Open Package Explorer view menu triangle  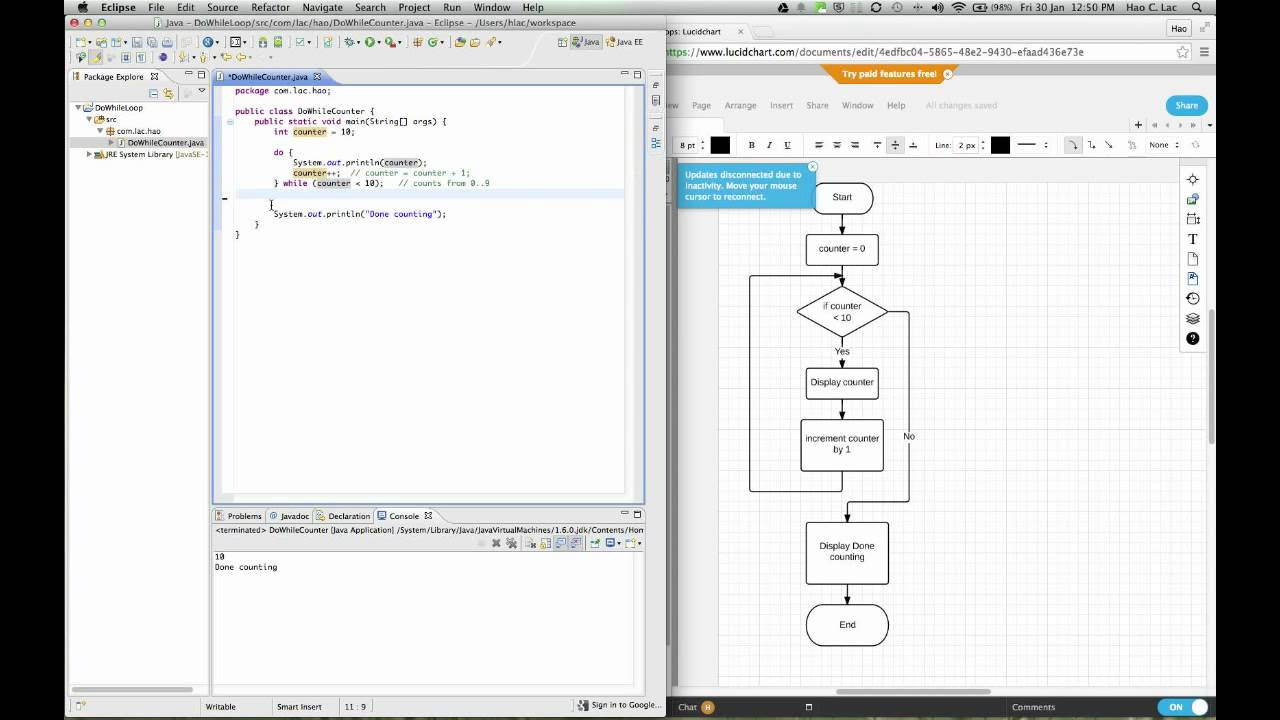(201, 91)
